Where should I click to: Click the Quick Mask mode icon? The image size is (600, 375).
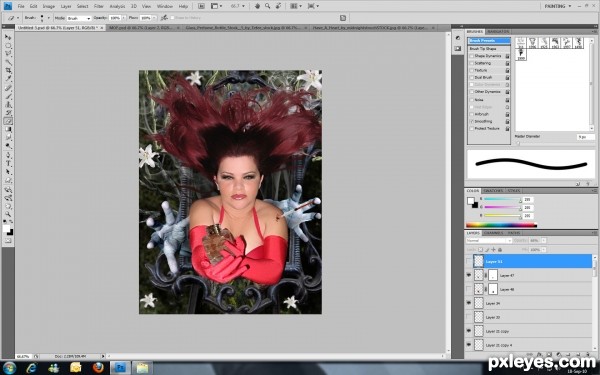pyautogui.click(x=8, y=241)
